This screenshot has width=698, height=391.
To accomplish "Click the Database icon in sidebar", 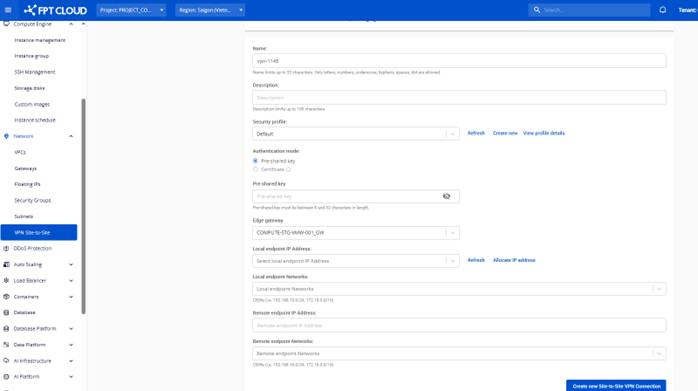I will pyautogui.click(x=6, y=313).
